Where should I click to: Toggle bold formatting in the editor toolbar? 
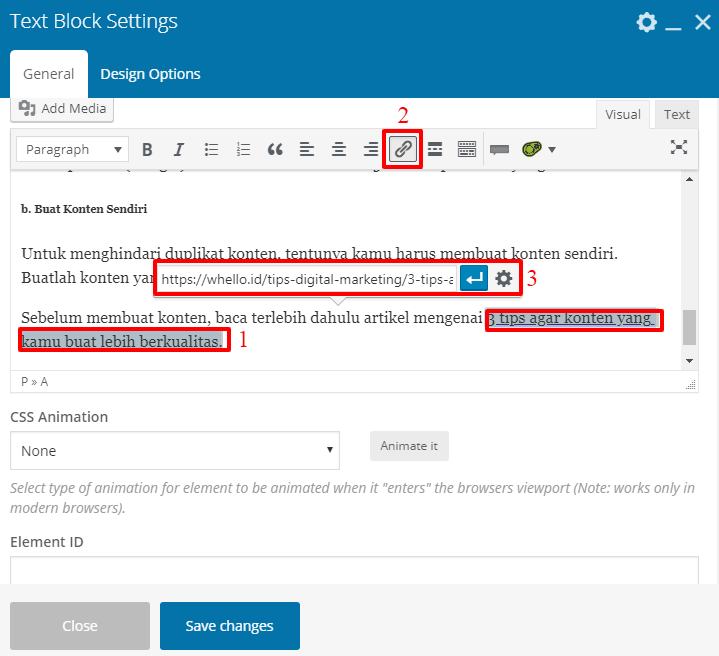tap(147, 150)
